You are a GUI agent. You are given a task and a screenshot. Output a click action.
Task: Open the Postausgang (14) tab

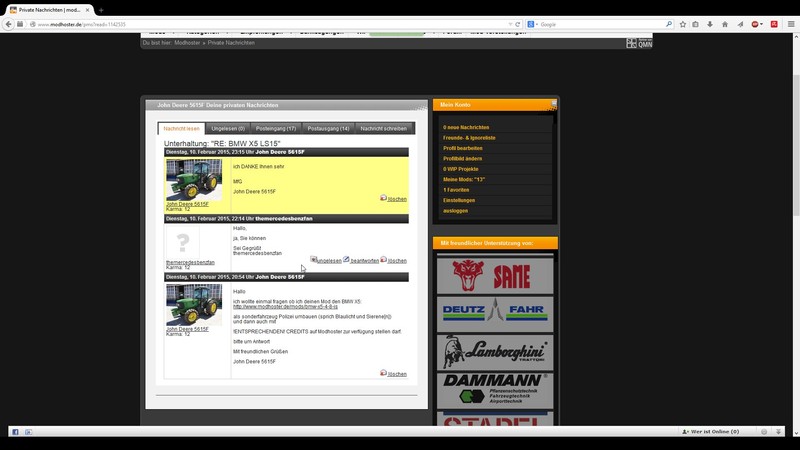[x=328, y=128]
